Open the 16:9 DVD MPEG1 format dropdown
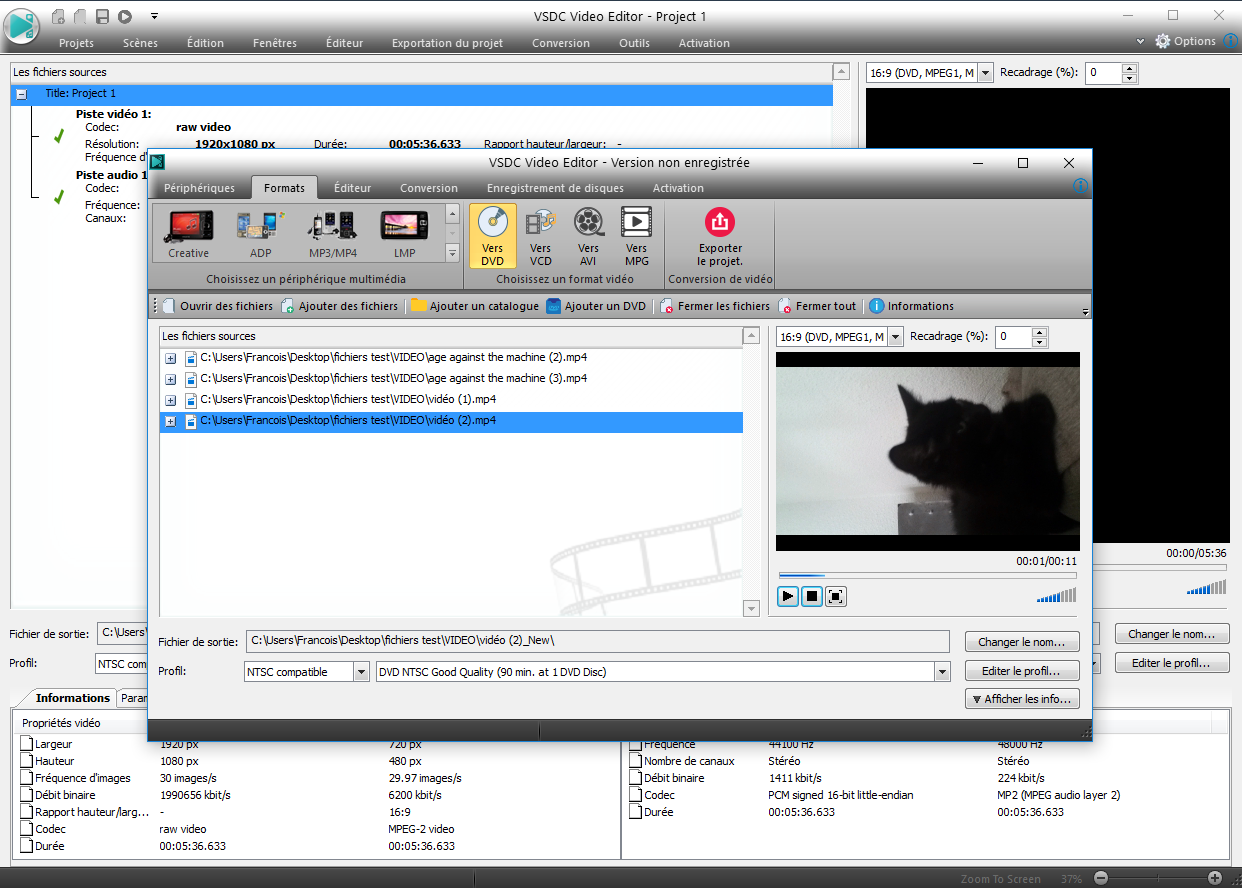Viewport: 1242px width, 888px height. point(895,336)
